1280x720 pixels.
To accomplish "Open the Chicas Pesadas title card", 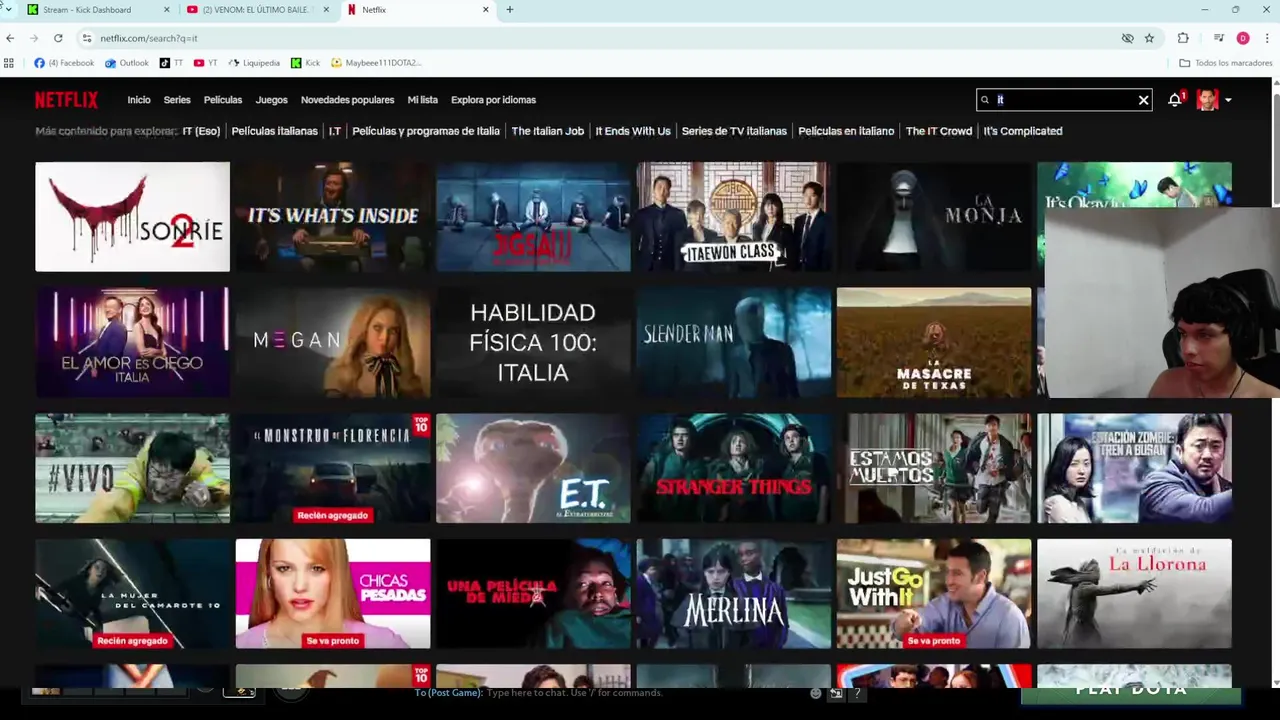I will 333,594.
